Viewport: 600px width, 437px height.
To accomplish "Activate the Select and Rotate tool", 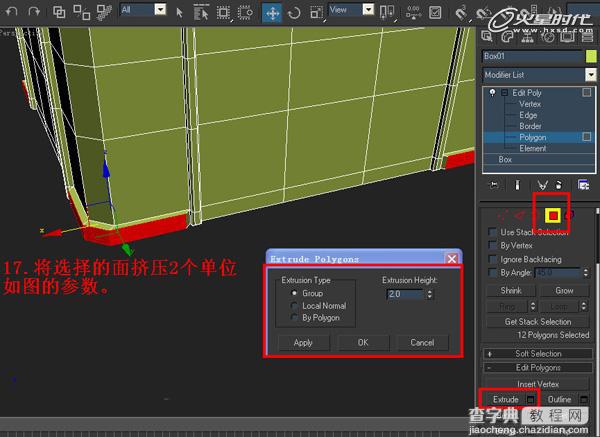I will click(294, 13).
